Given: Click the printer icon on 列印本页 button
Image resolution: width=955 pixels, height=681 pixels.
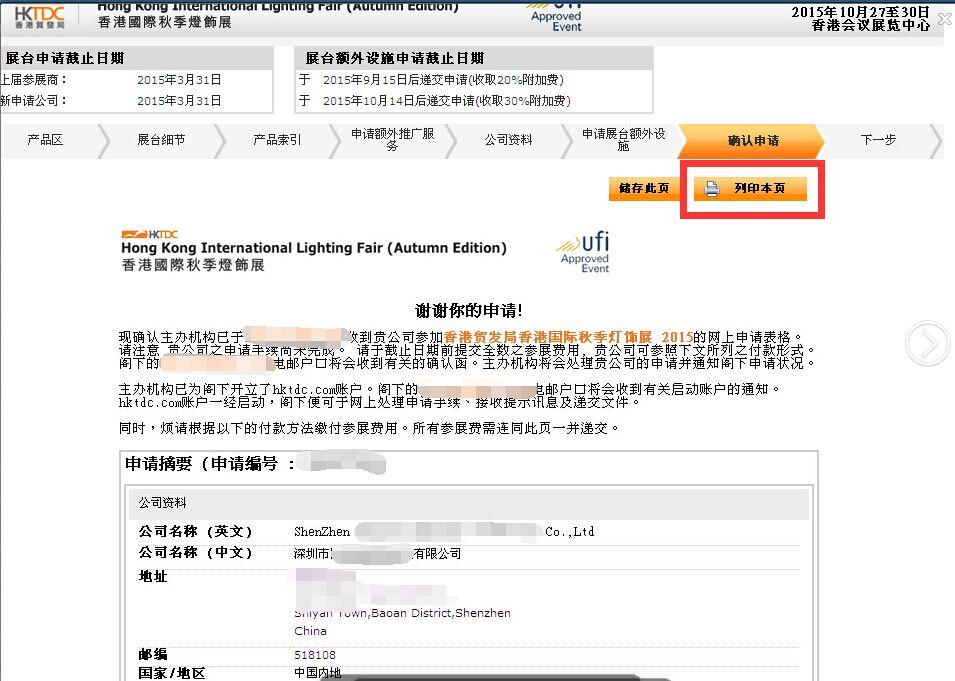Looking at the screenshot, I should click(x=711, y=189).
